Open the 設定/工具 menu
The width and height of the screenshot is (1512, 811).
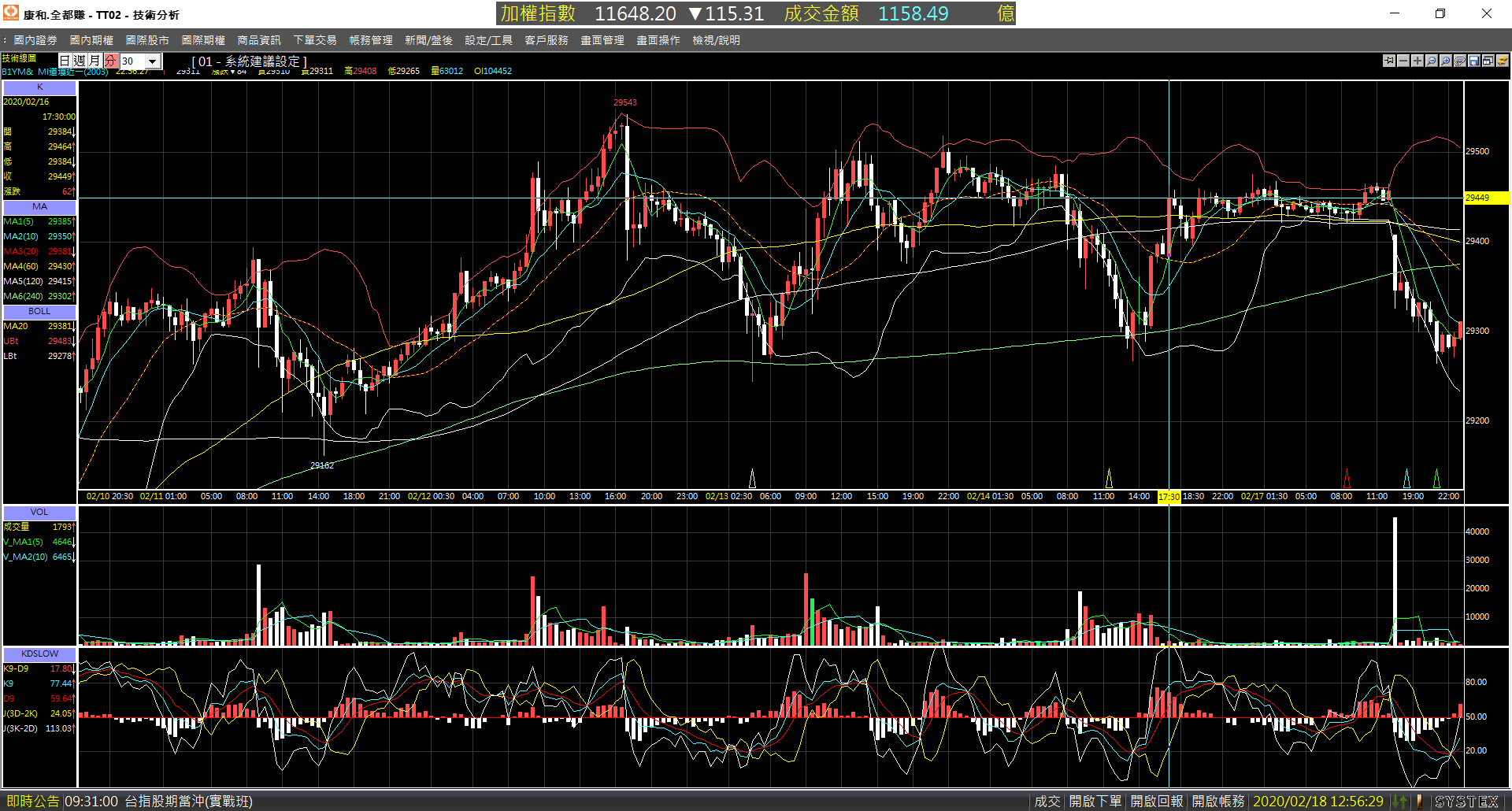pyautogui.click(x=488, y=40)
